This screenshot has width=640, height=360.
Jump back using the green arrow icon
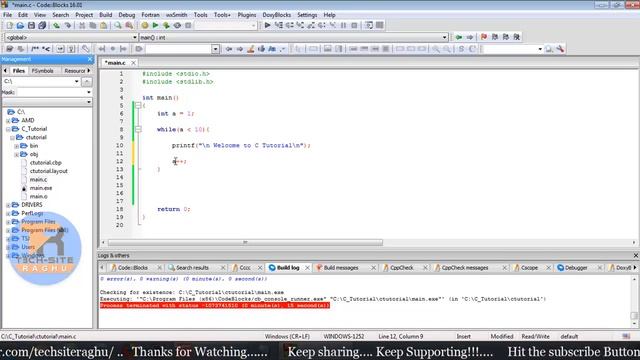click(459, 37)
